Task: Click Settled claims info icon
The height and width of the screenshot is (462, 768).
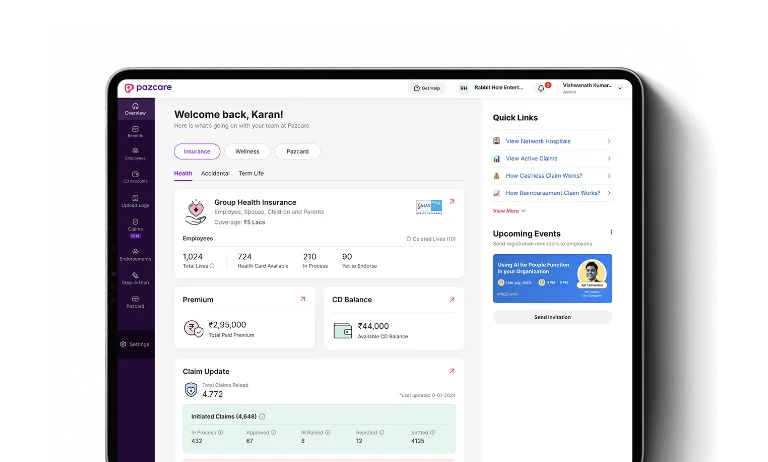Action: tap(432, 433)
